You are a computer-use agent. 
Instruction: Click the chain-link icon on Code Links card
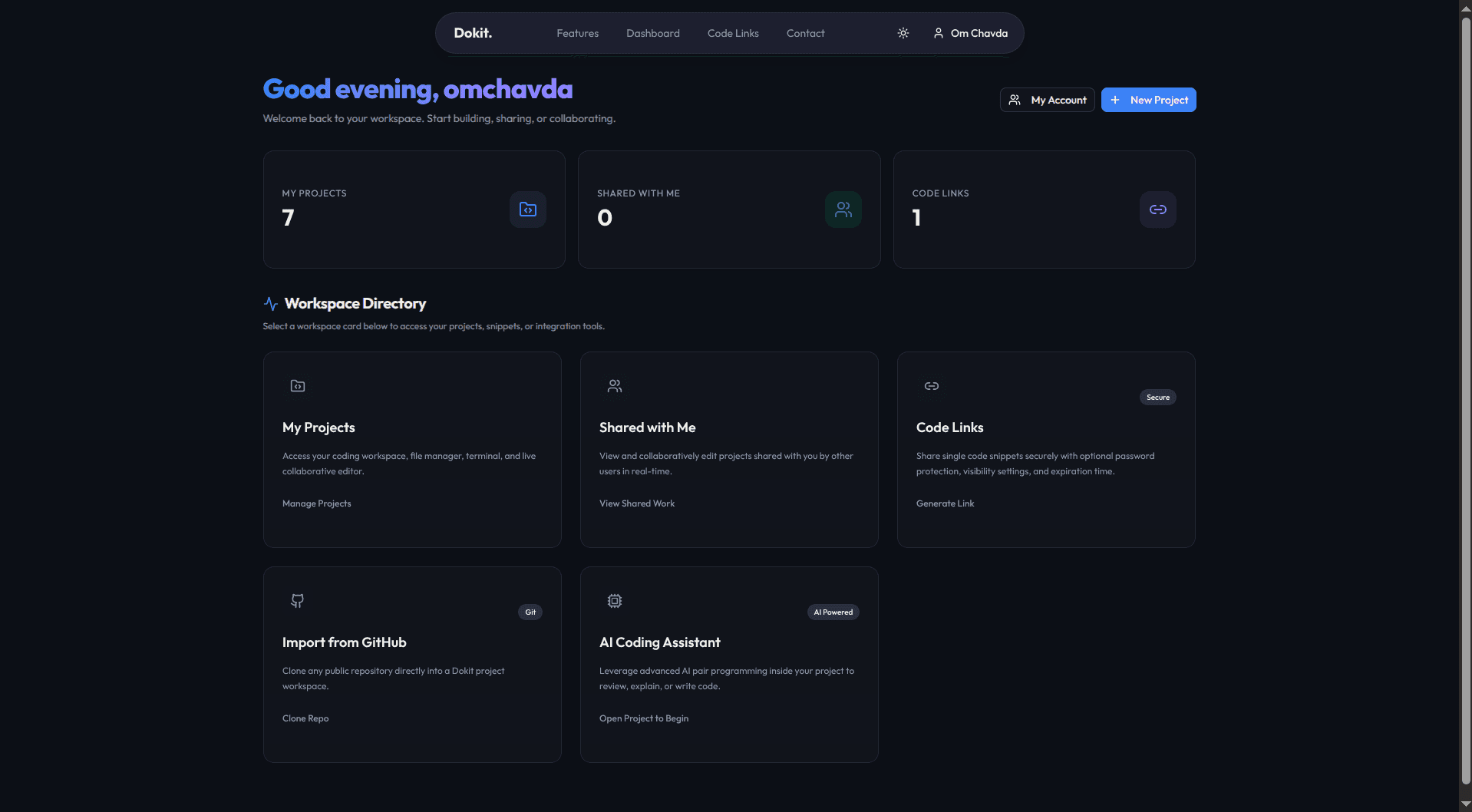click(x=932, y=386)
